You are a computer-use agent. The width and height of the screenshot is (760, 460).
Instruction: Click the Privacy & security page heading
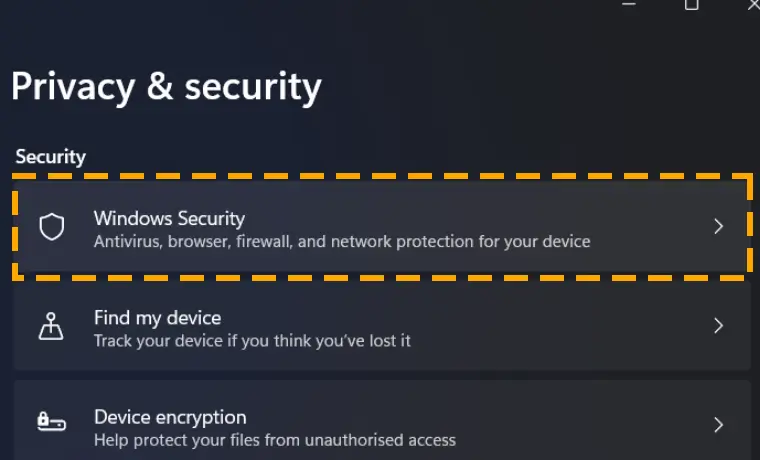(x=166, y=88)
